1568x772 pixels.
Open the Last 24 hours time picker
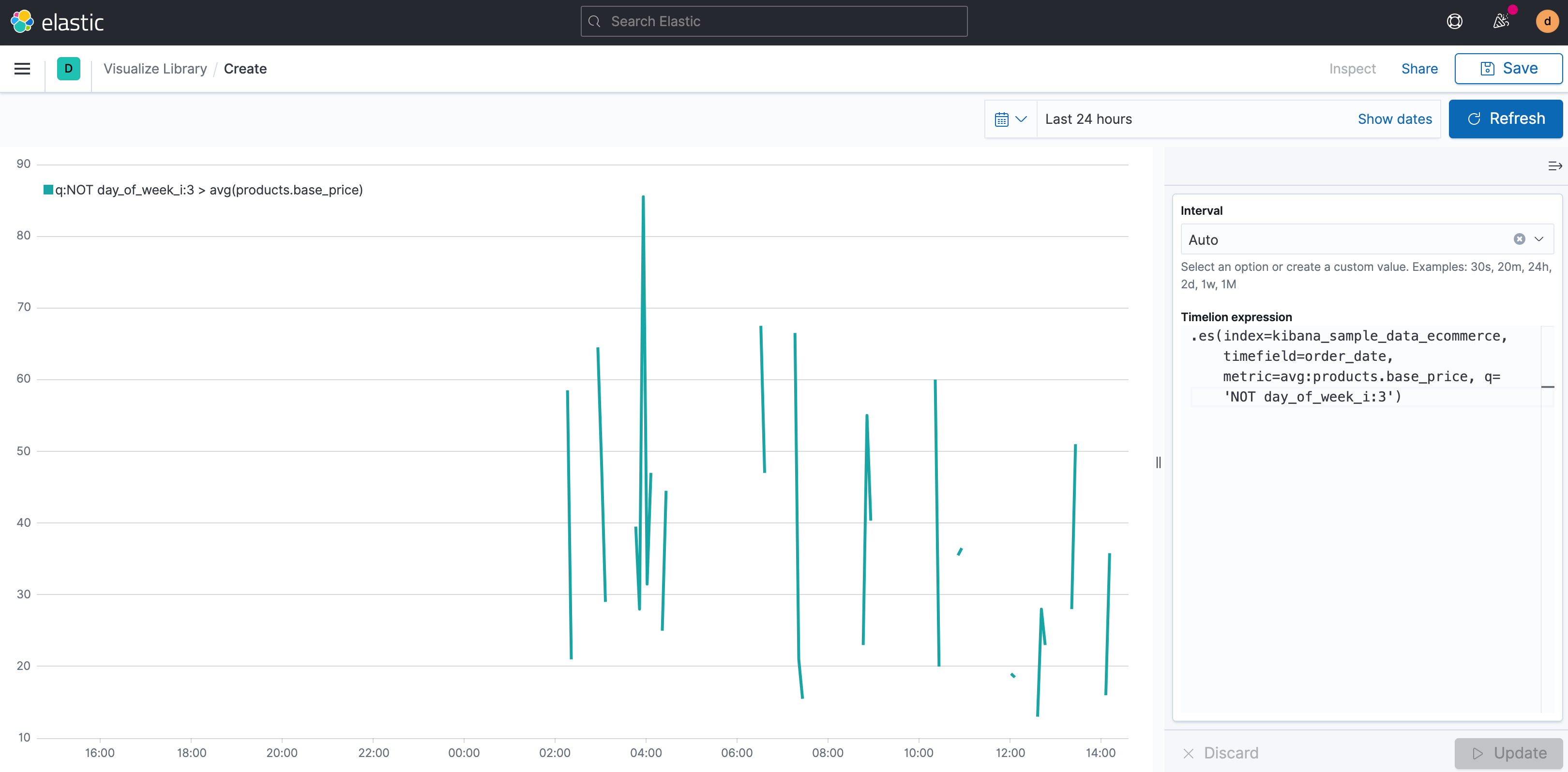(x=1088, y=119)
